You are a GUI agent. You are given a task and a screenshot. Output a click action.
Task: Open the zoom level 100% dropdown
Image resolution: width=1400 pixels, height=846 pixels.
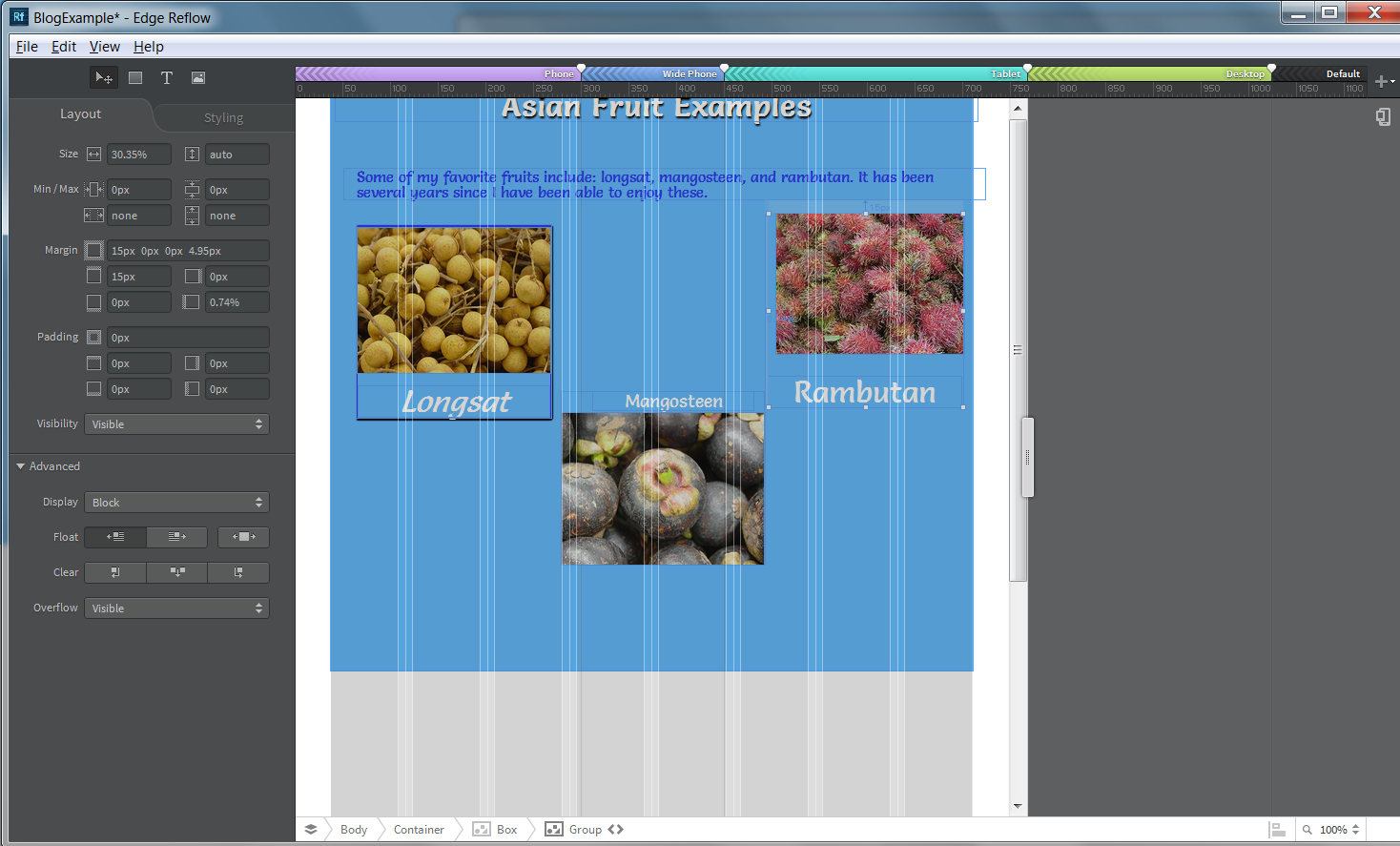(1339, 829)
